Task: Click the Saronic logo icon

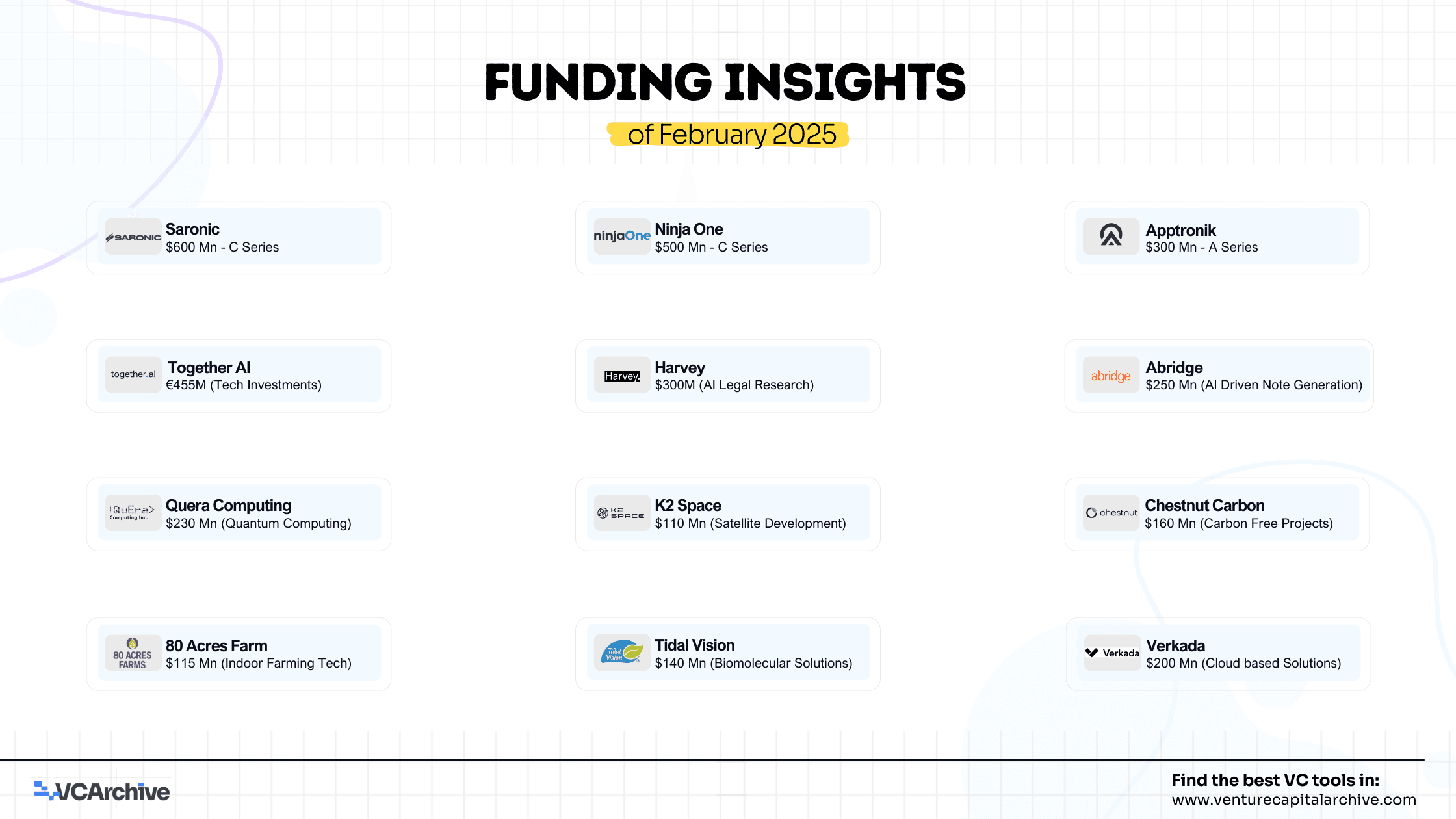Action: coord(133,237)
